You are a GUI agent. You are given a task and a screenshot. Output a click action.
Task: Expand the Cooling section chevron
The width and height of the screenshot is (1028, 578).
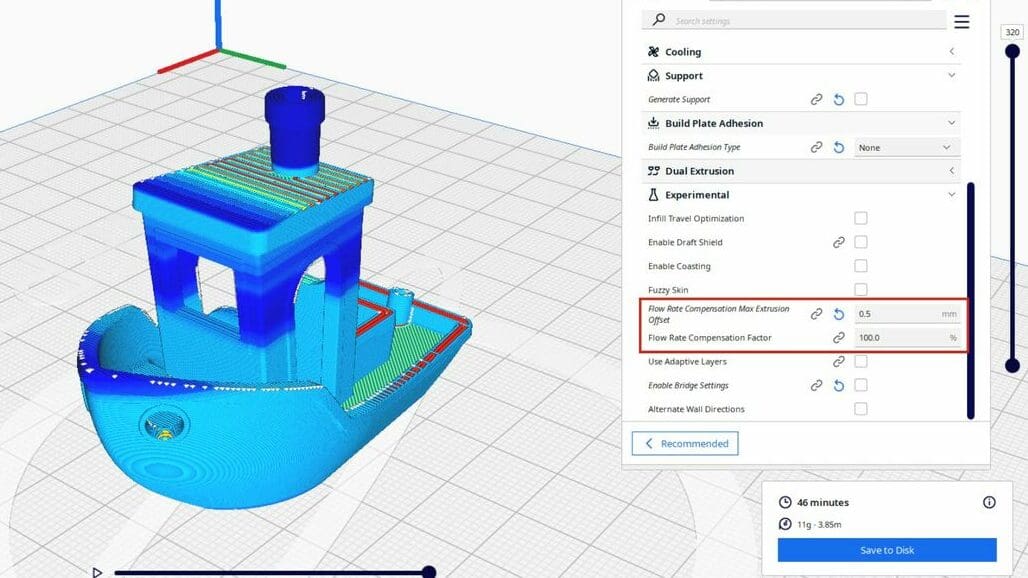click(x=951, y=51)
